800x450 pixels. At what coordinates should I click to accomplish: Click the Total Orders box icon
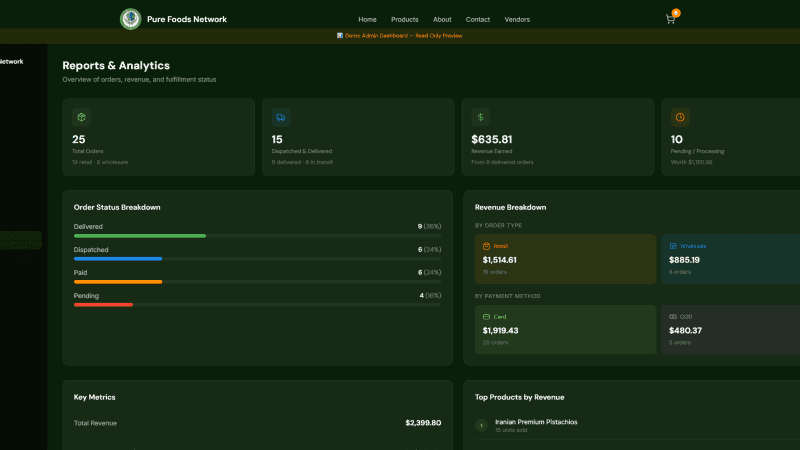[x=81, y=117]
